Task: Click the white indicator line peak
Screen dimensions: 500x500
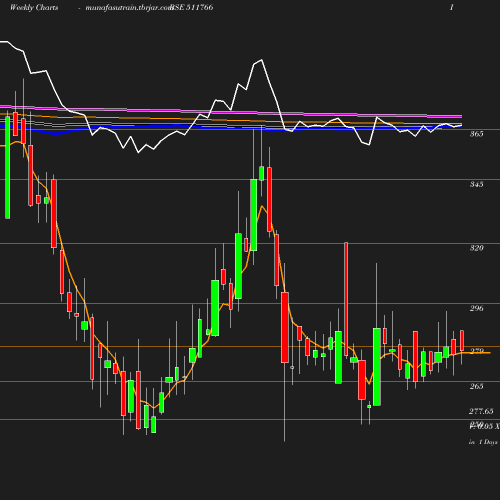Action: (x=261, y=60)
